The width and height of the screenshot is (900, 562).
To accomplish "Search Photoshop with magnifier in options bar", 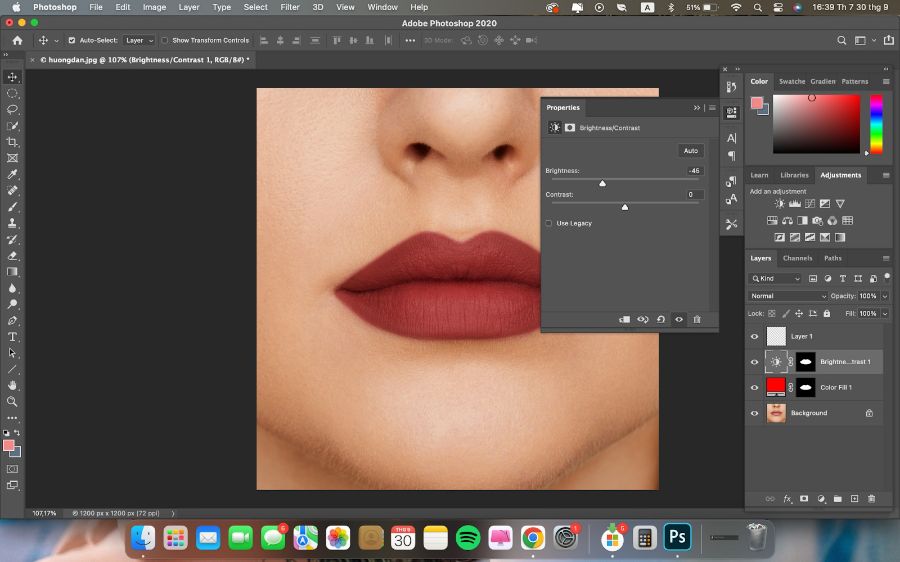I will click(841, 40).
